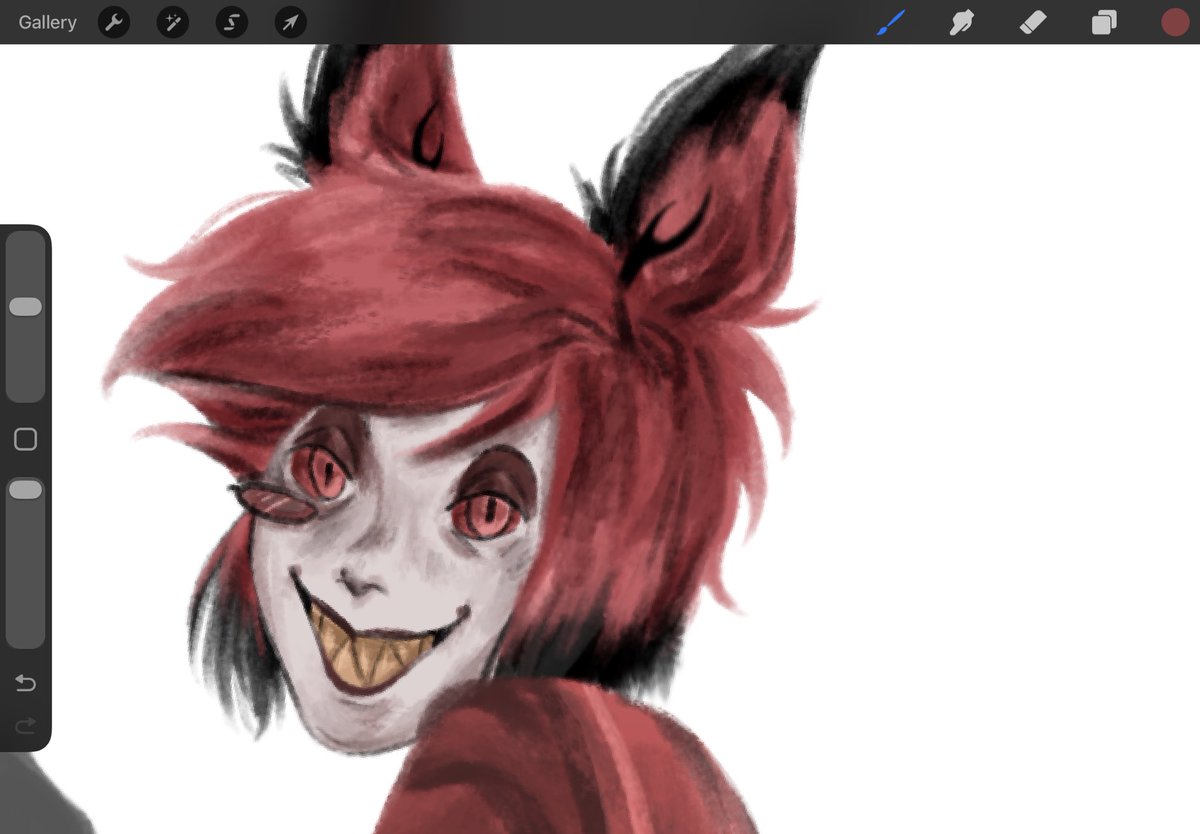Redo the last undone action

[x=25, y=724]
